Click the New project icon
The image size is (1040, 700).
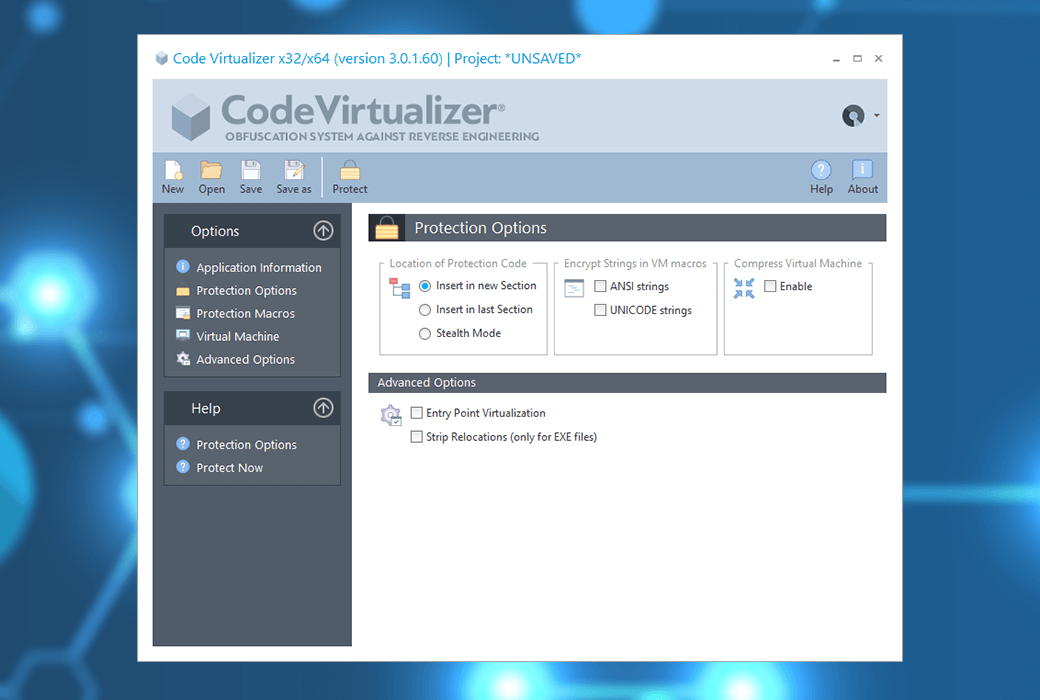tap(172, 176)
